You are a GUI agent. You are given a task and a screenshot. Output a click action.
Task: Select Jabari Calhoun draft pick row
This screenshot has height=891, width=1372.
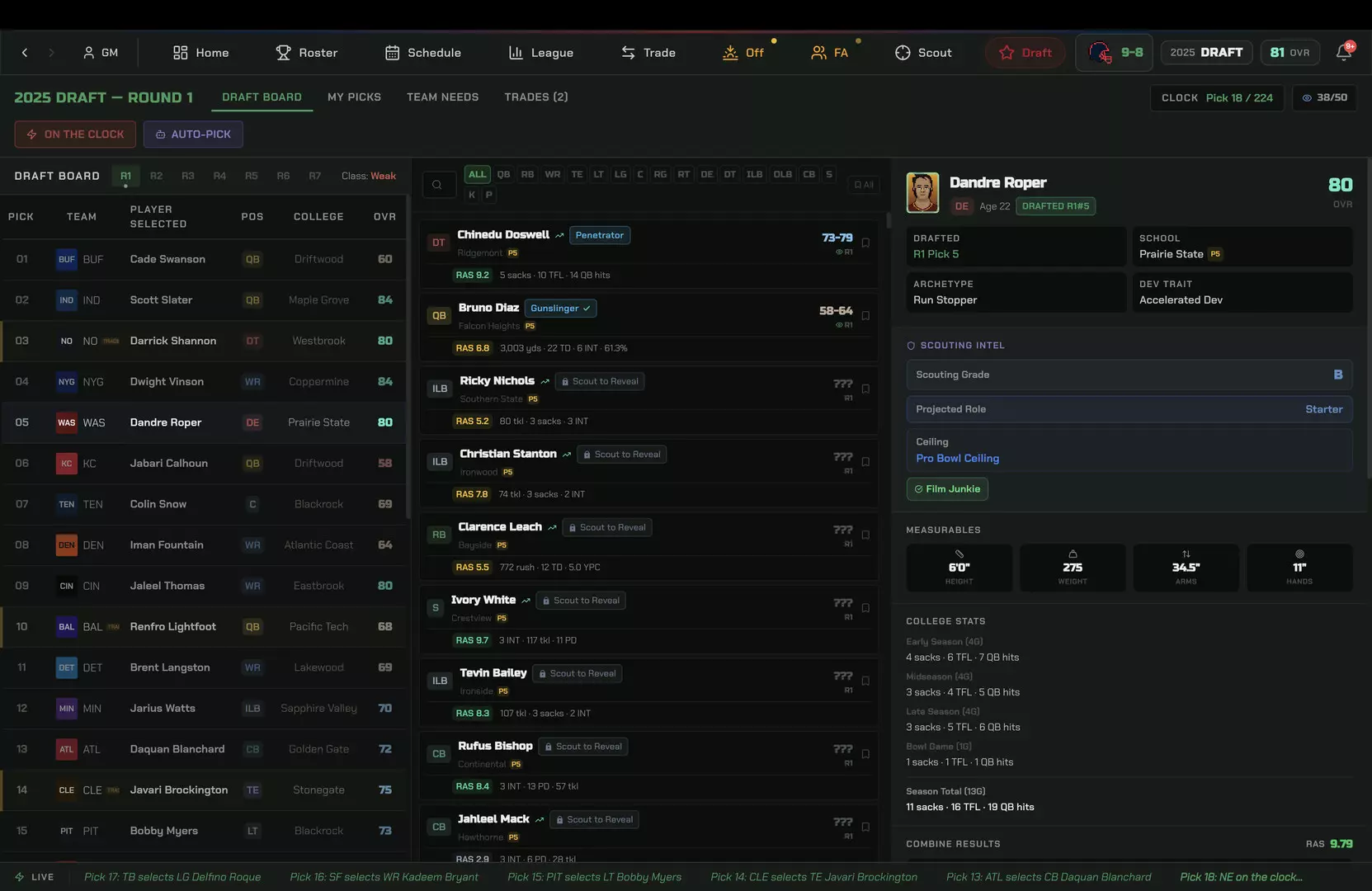203,464
